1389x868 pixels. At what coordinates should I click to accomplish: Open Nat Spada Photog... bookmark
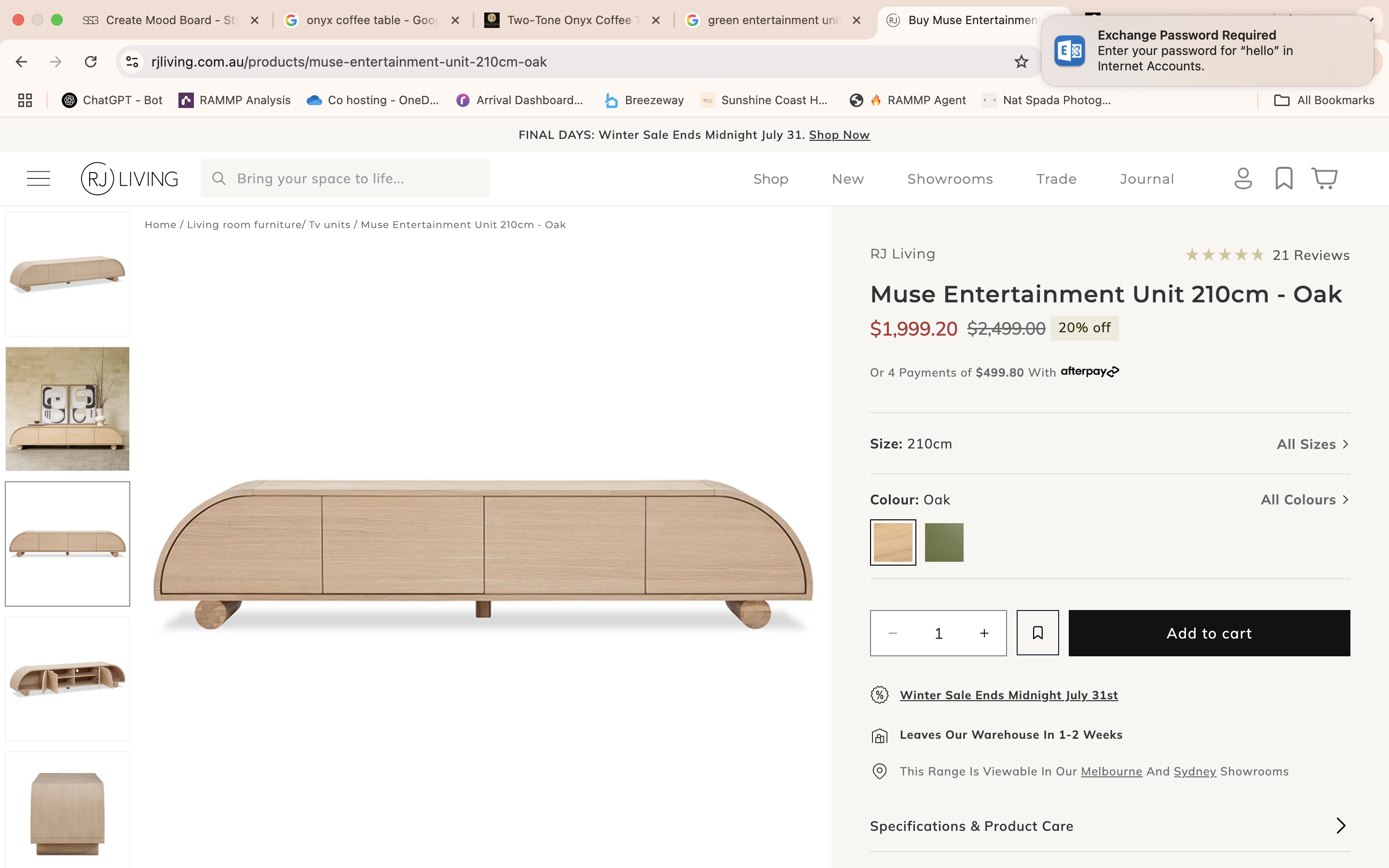[x=1047, y=100]
